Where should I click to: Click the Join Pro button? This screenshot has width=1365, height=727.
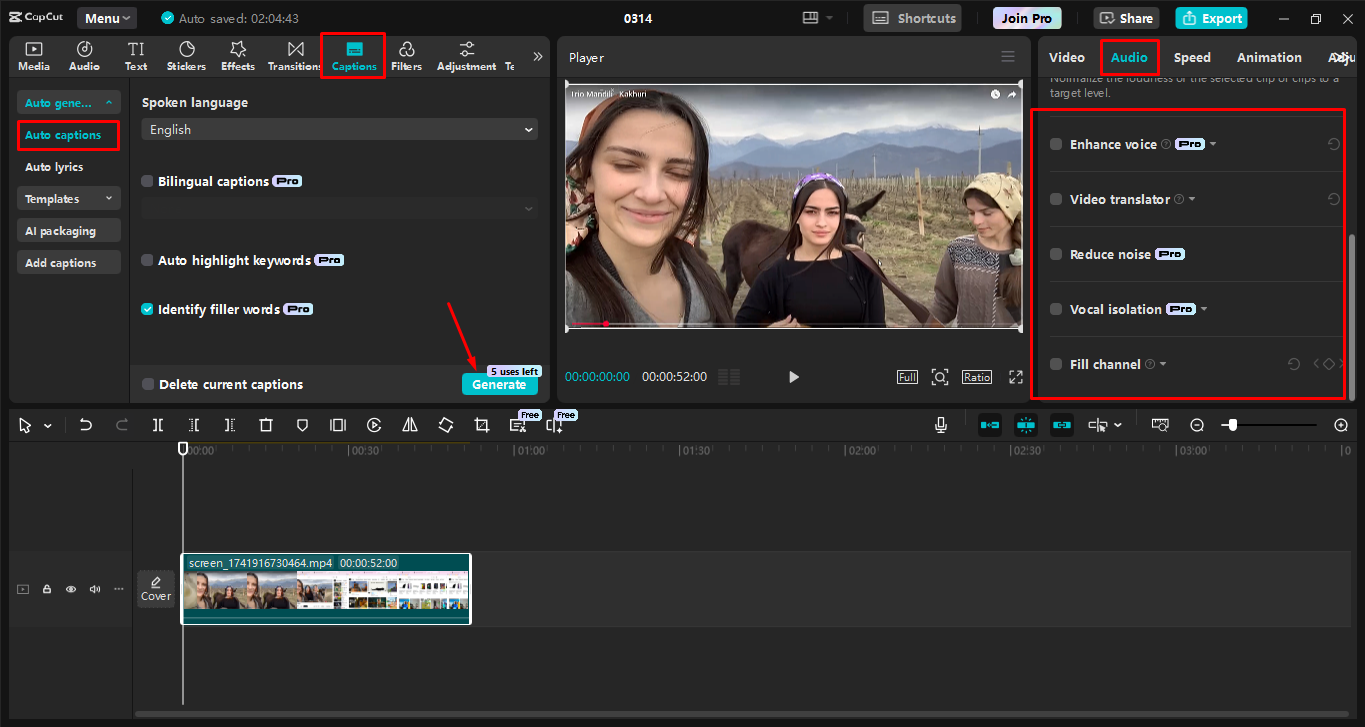point(1026,17)
